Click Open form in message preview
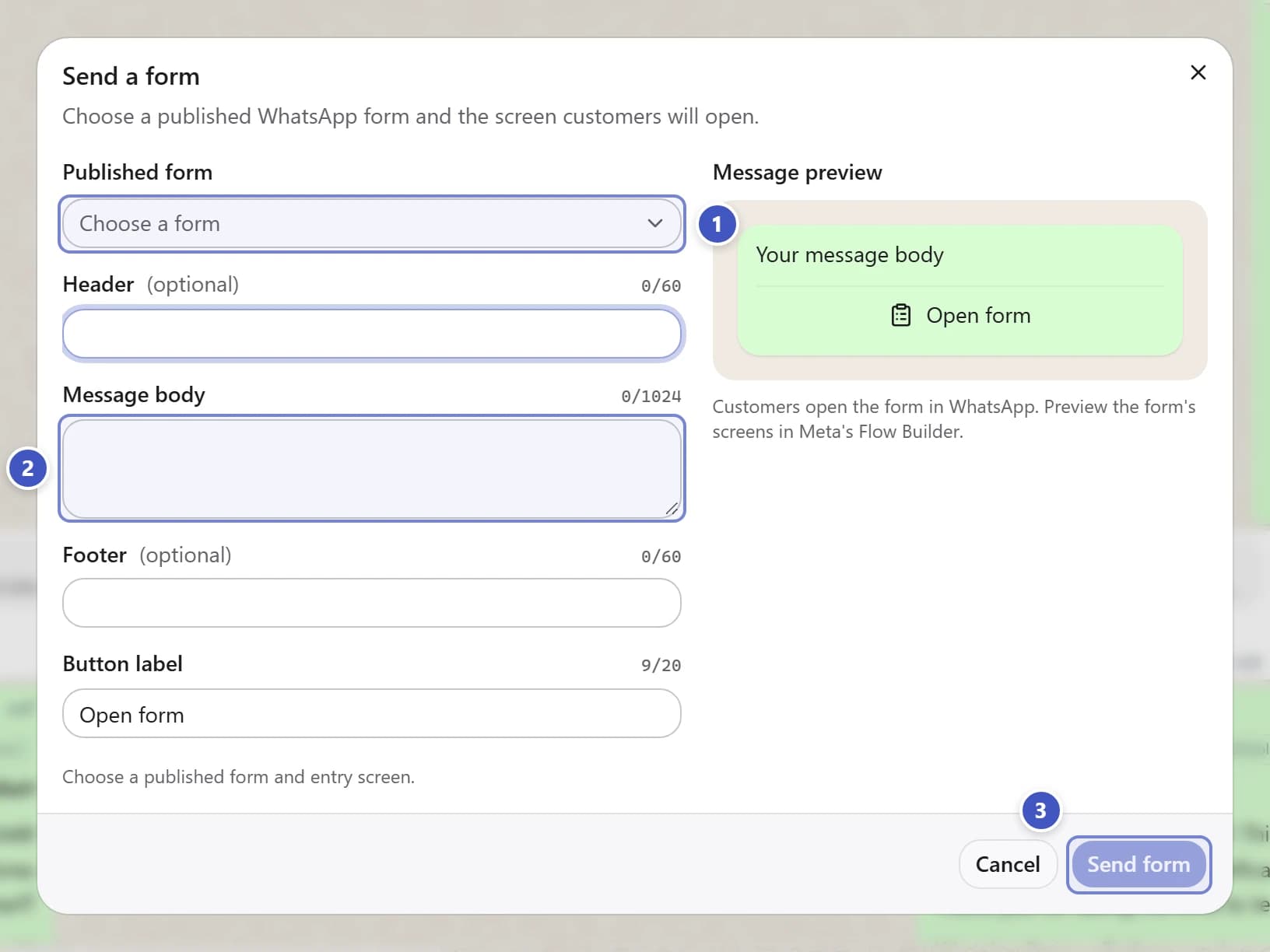Image resolution: width=1270 pixels, height=952 pixels. 960,315
